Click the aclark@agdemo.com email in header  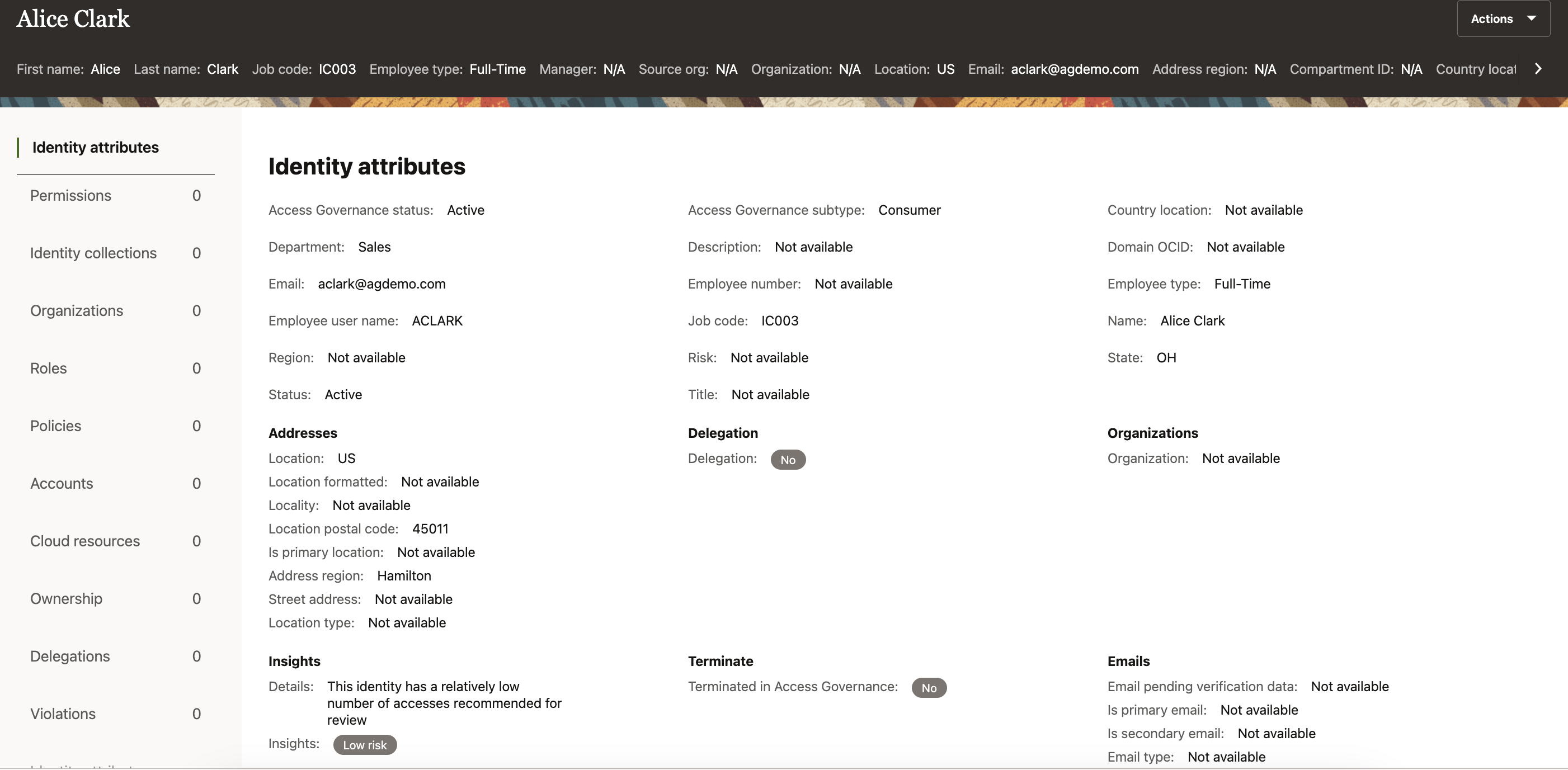(1075, 69)
